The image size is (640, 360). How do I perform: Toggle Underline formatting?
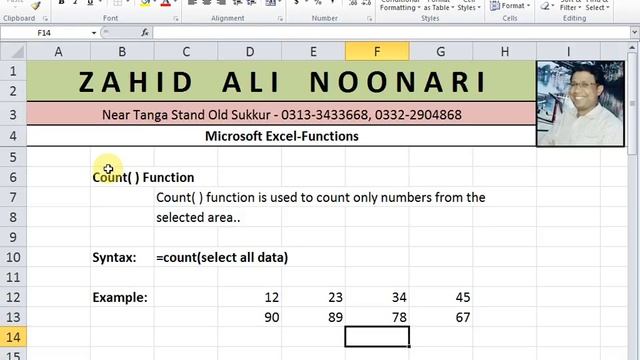tap(90, 3)
